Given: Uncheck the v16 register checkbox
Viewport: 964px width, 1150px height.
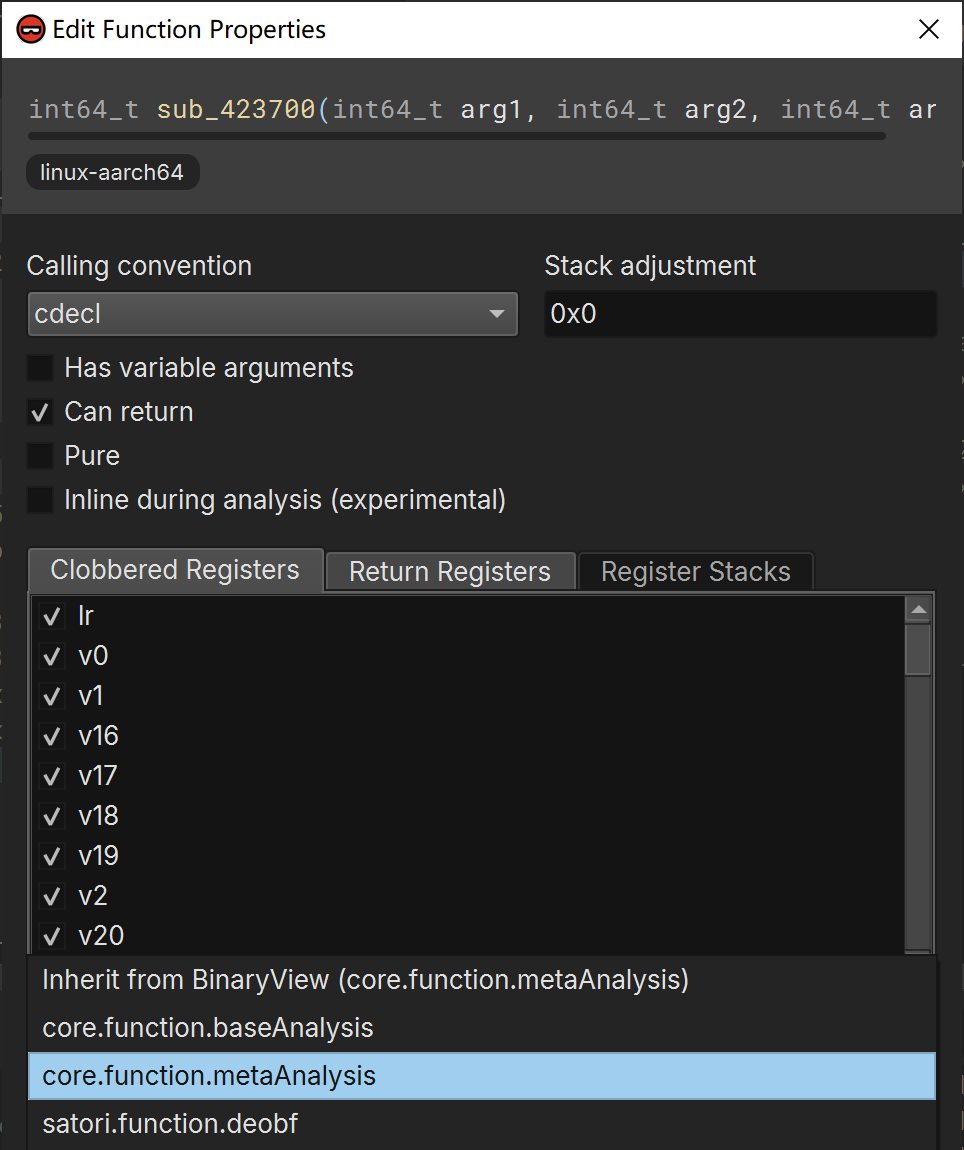Looking at the screenshot, I should (50, 737).
